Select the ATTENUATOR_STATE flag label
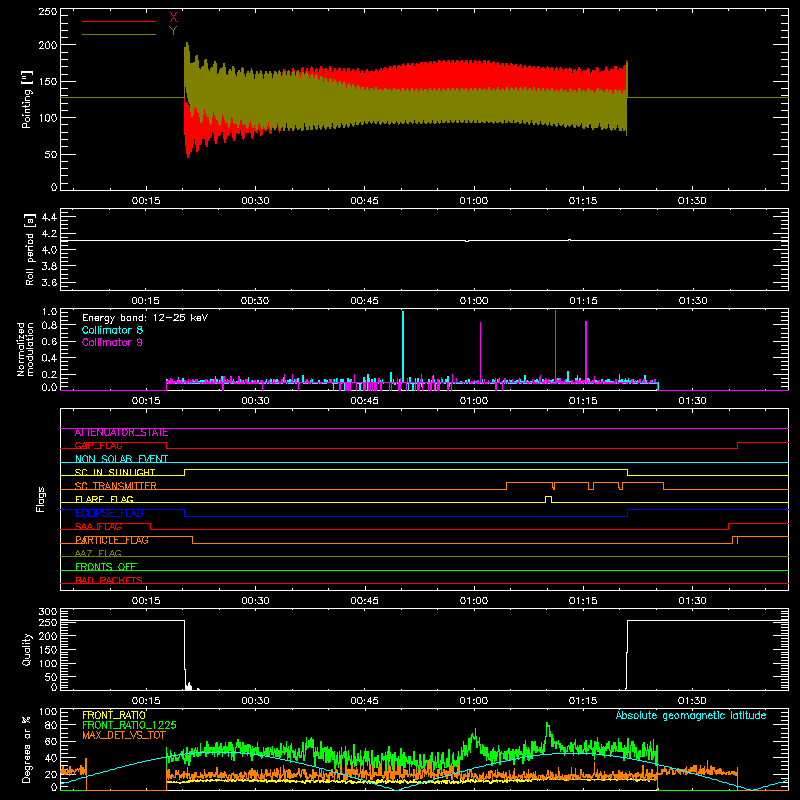 tap(121, 433)
